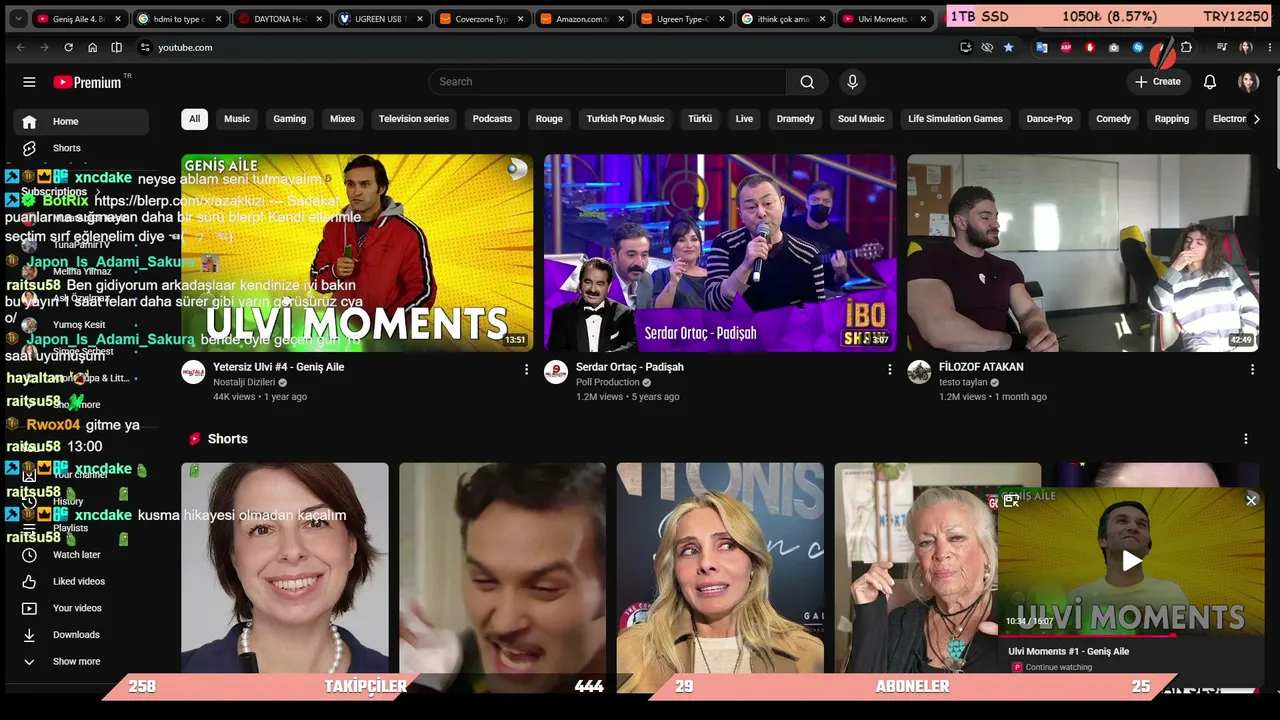Show next filter chips with the arrow
Image resolution: width=1280 pixels, height=720 pixels.
point(1256,119)
